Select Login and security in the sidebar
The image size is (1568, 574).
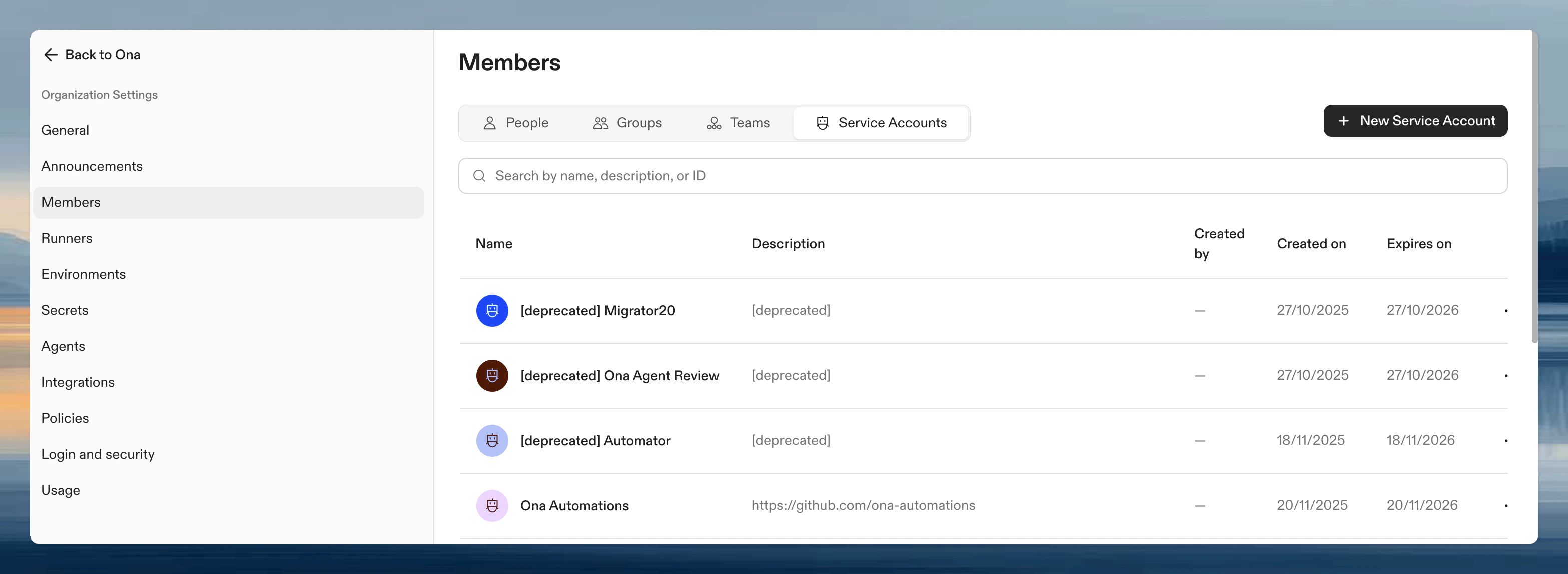[98, 454]
